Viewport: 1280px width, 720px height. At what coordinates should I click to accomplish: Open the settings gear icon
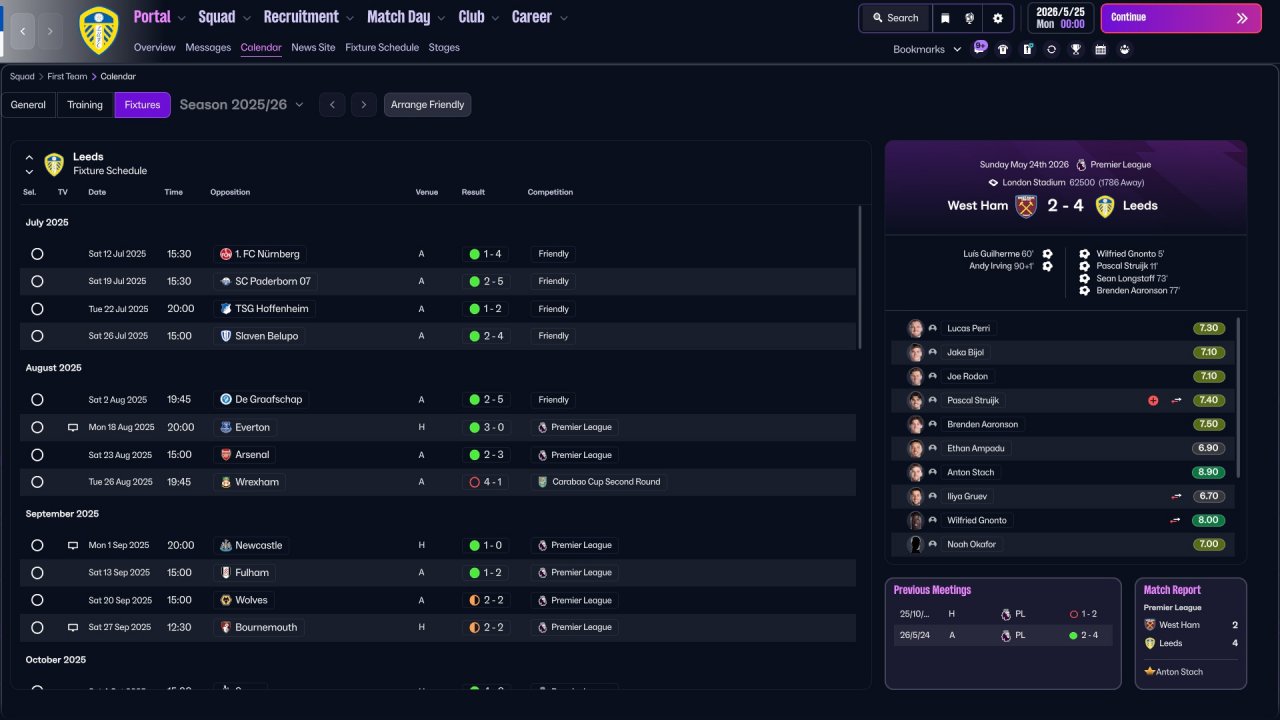pos(998,18)
